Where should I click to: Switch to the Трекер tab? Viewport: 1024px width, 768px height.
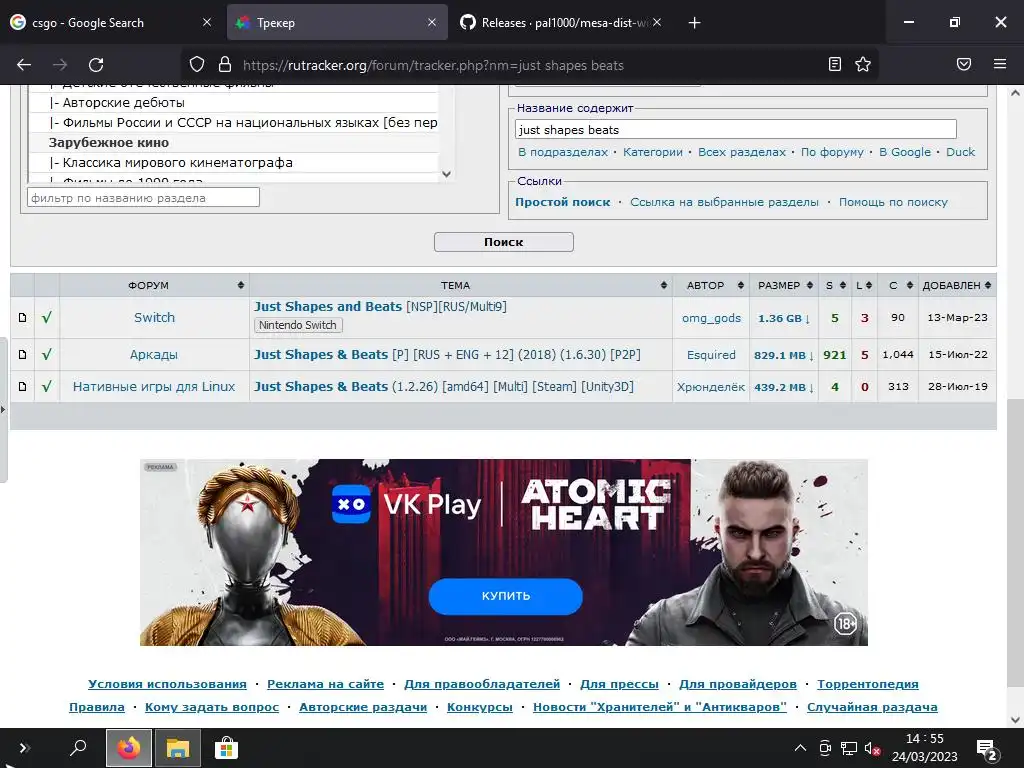point(337,23)
